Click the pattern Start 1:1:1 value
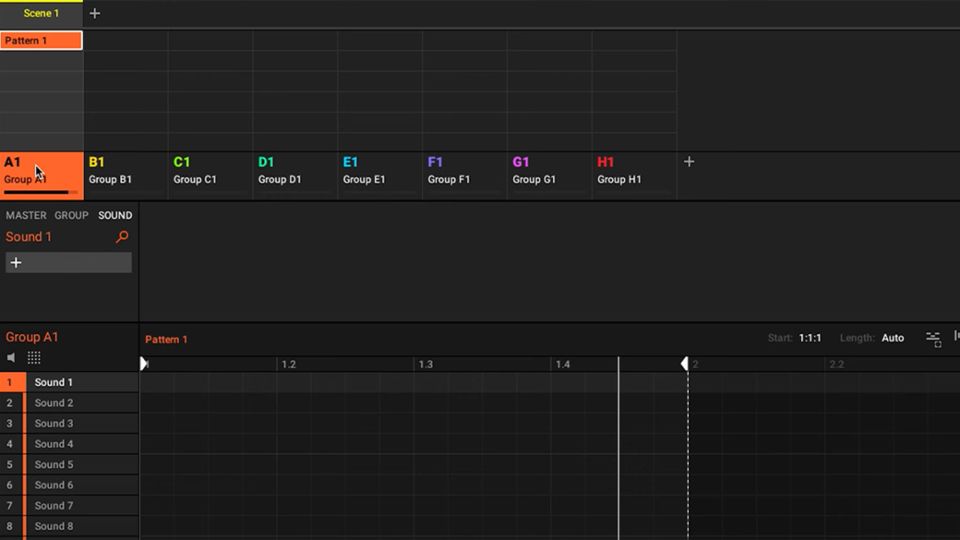This screenshot has height=540, width=960. (x=810, y=338)
